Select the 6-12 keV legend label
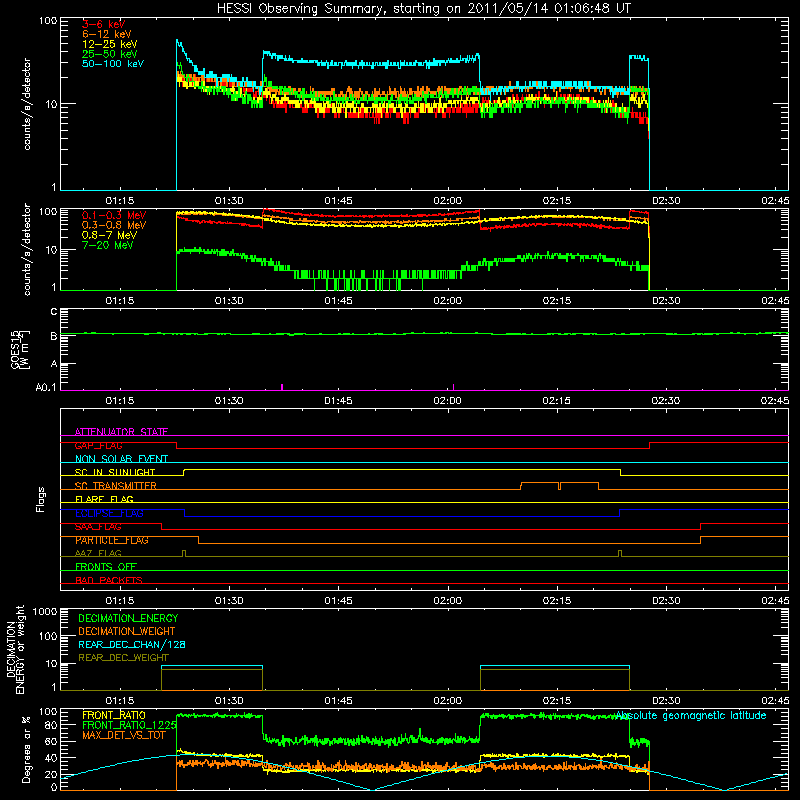 click(107, 34)
